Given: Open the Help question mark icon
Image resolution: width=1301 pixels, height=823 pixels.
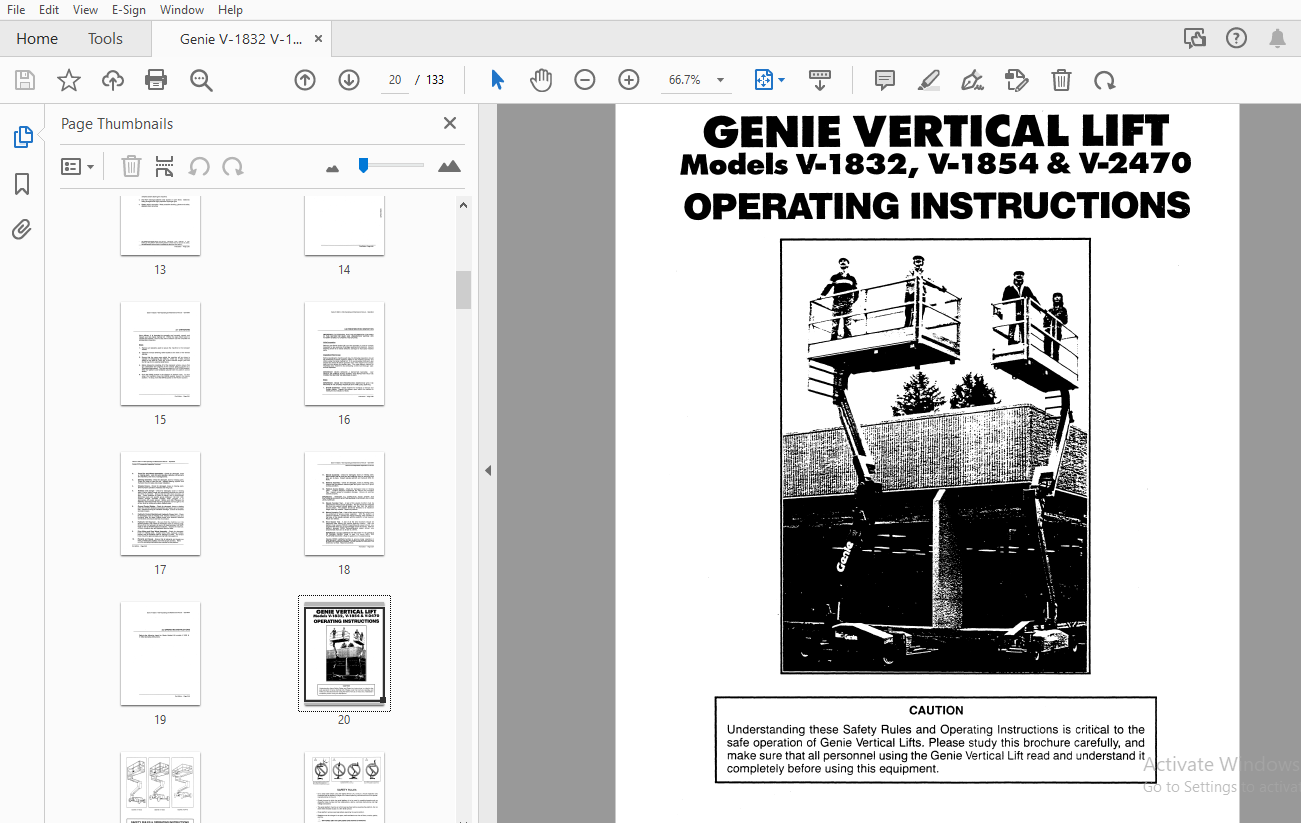Looking at the screenshot, I should [x=1237, y=38].
